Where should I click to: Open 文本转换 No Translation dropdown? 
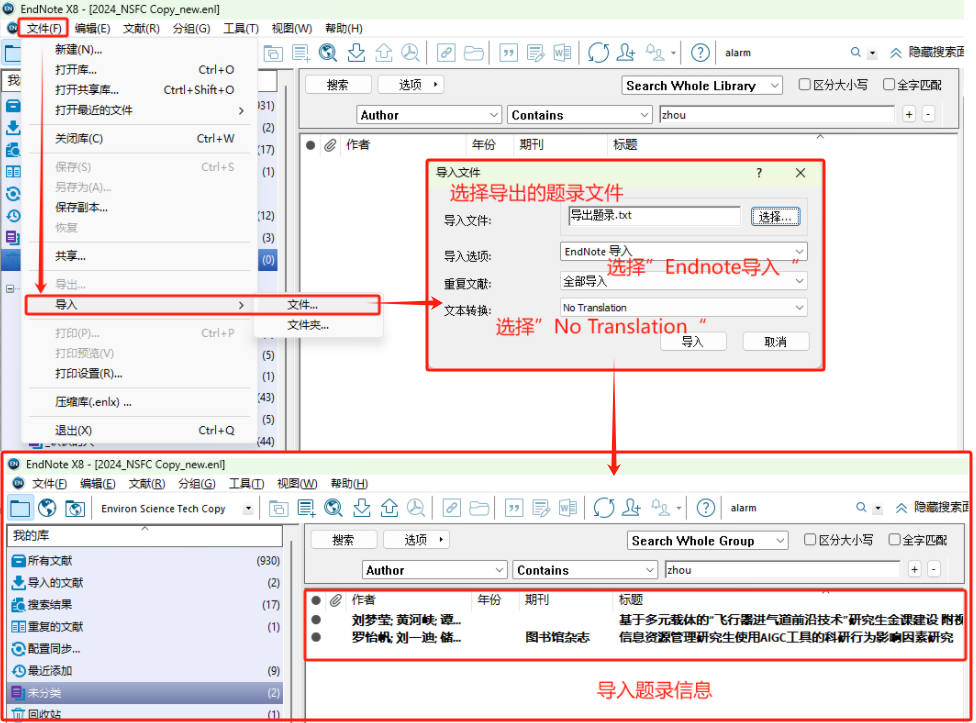click(683, 307)
